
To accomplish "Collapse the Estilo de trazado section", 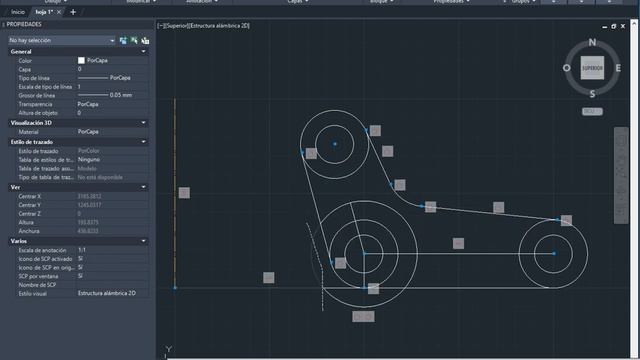I will pyautogui.click(x=143, y=142).
